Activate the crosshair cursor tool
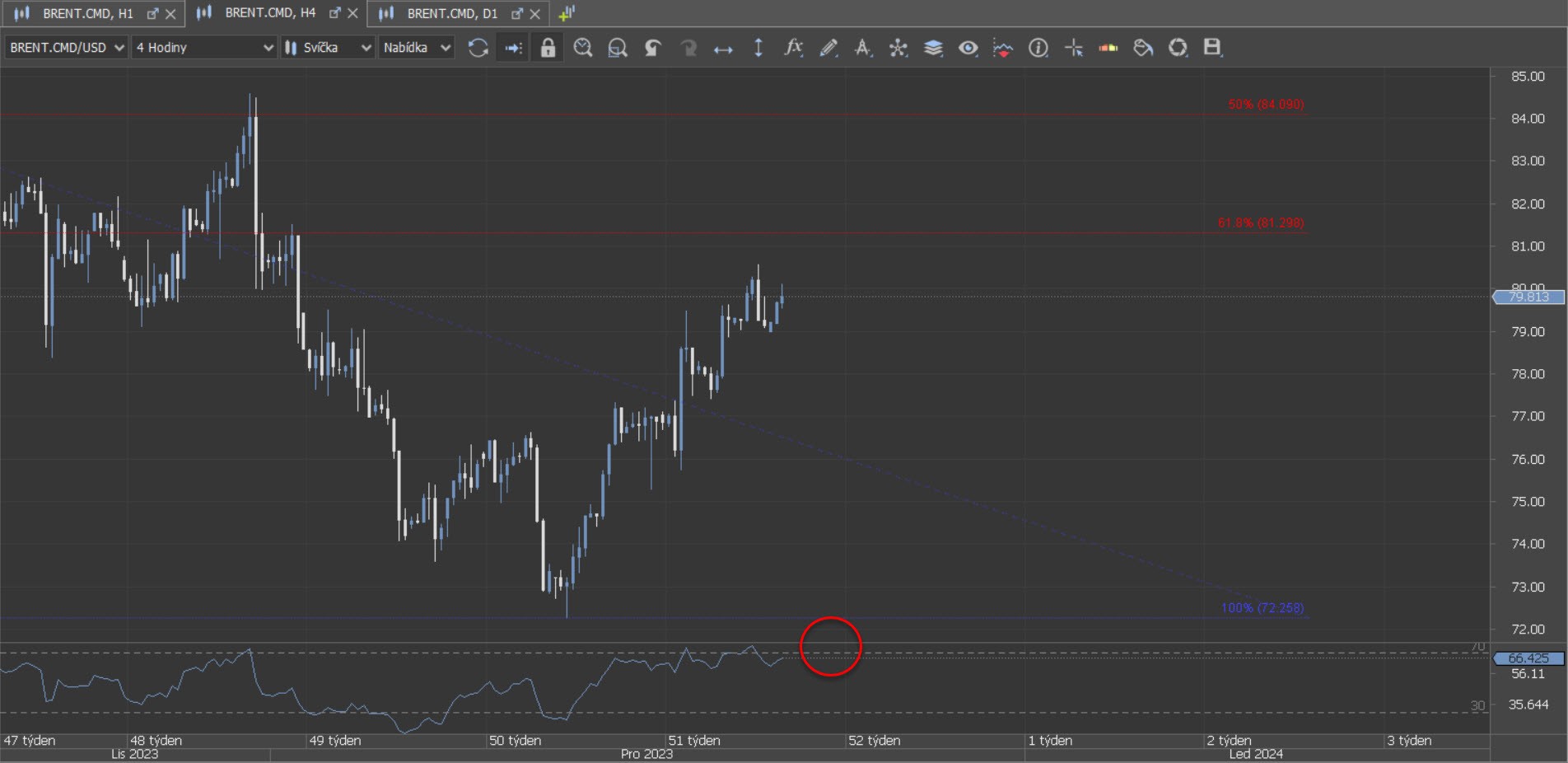 [x=1074, y=48]
